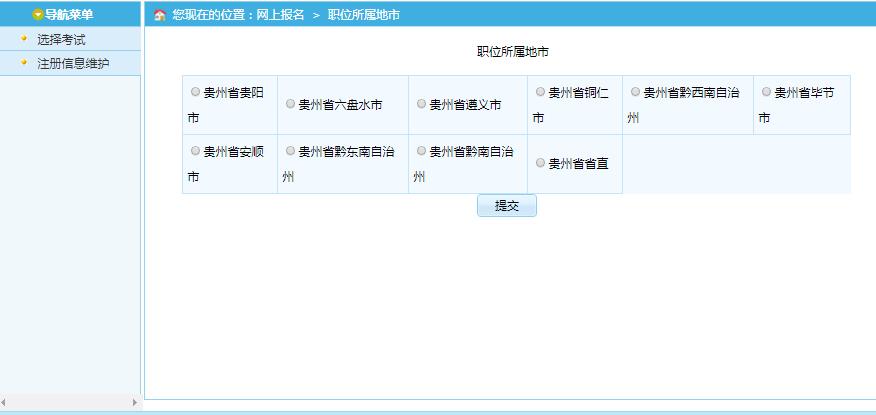
Task: Choose the 贵州省毕节市 radio button
Action: coord(766,92)
